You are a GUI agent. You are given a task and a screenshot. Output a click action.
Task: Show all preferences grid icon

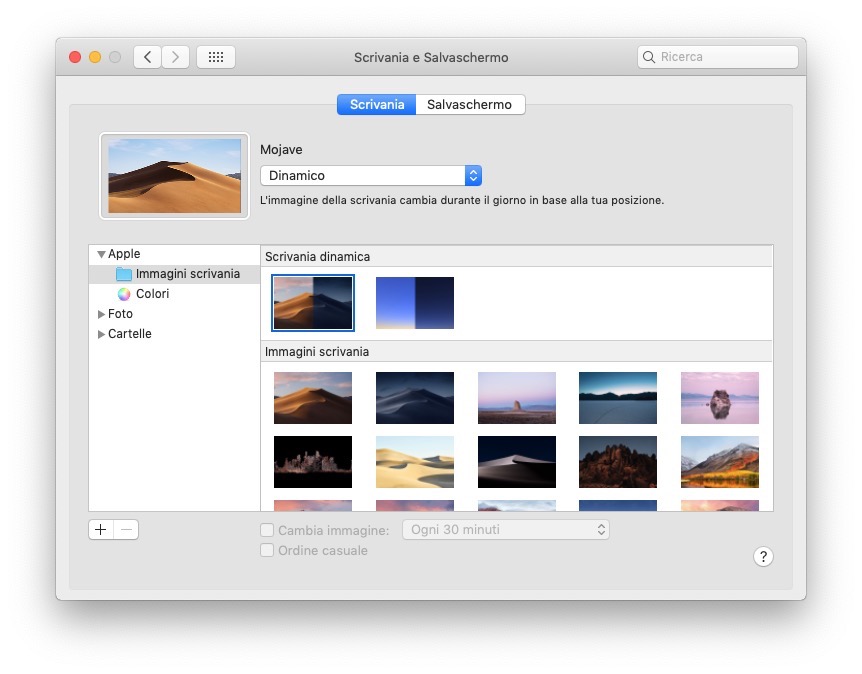point(215,57)
